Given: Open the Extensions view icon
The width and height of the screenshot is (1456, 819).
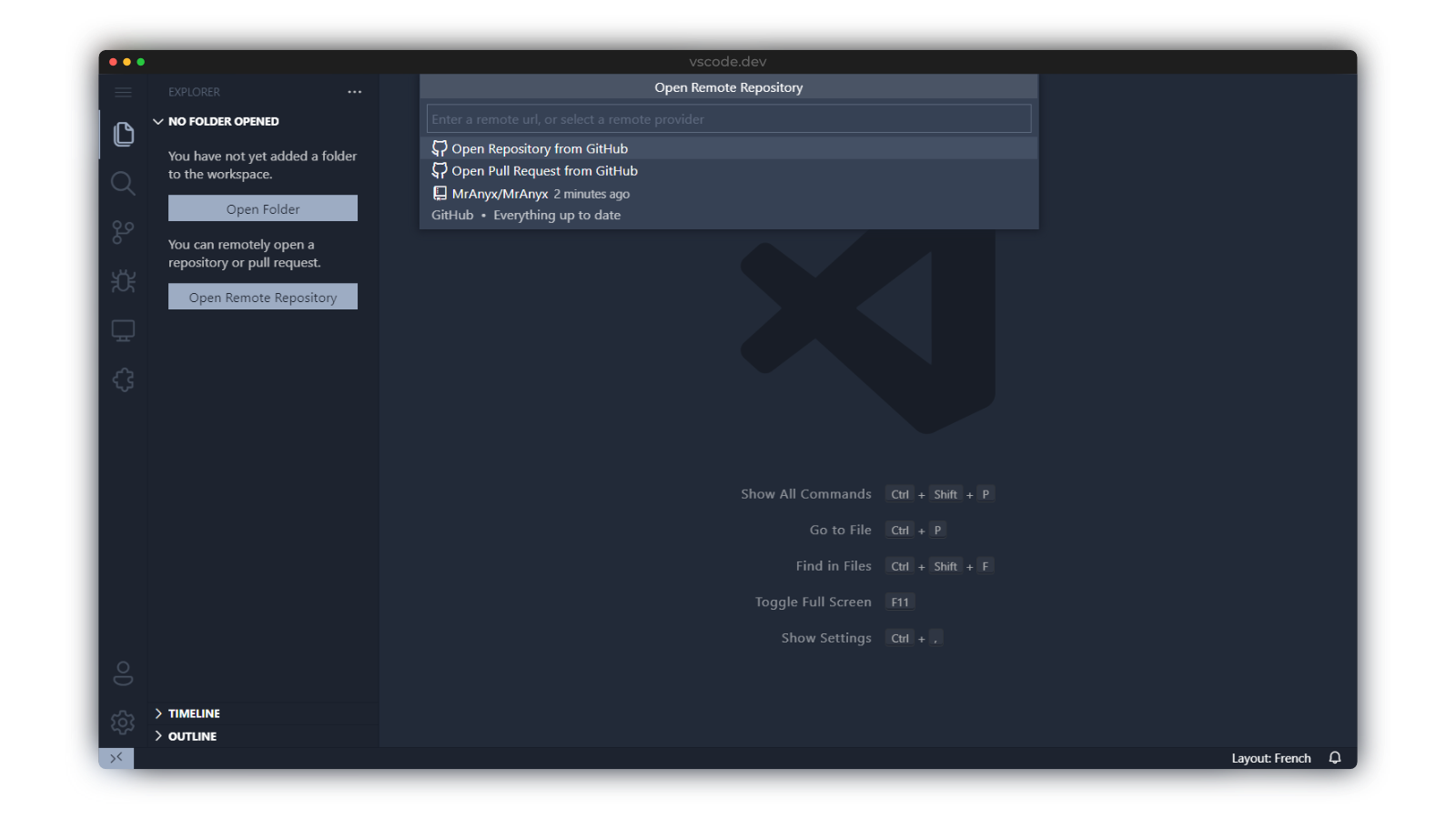Looking at the screenshot, I should click(x=123, y=379).
